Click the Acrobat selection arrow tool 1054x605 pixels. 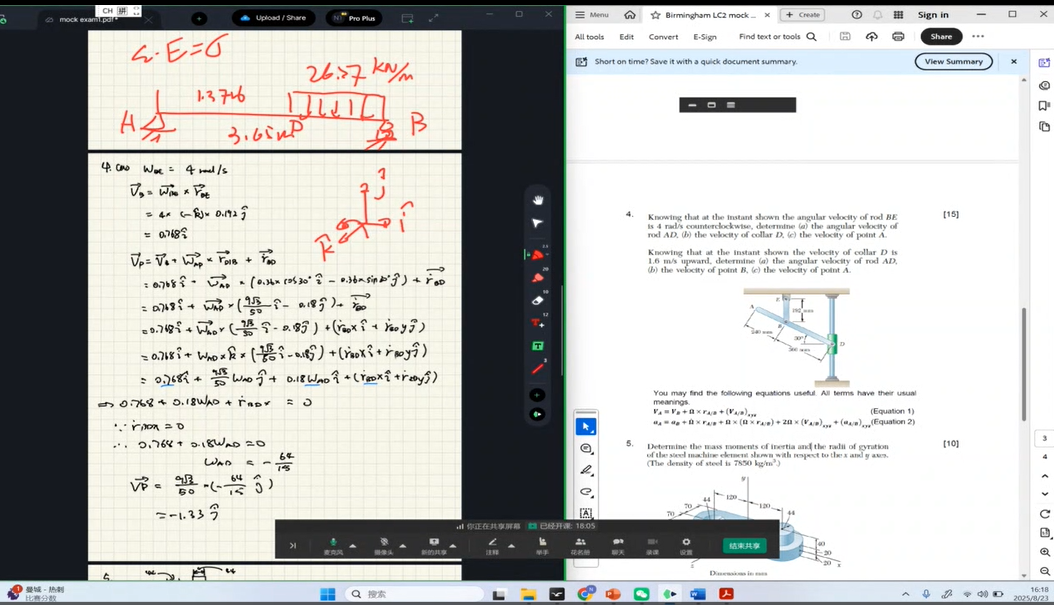click(x=586, y=427)
